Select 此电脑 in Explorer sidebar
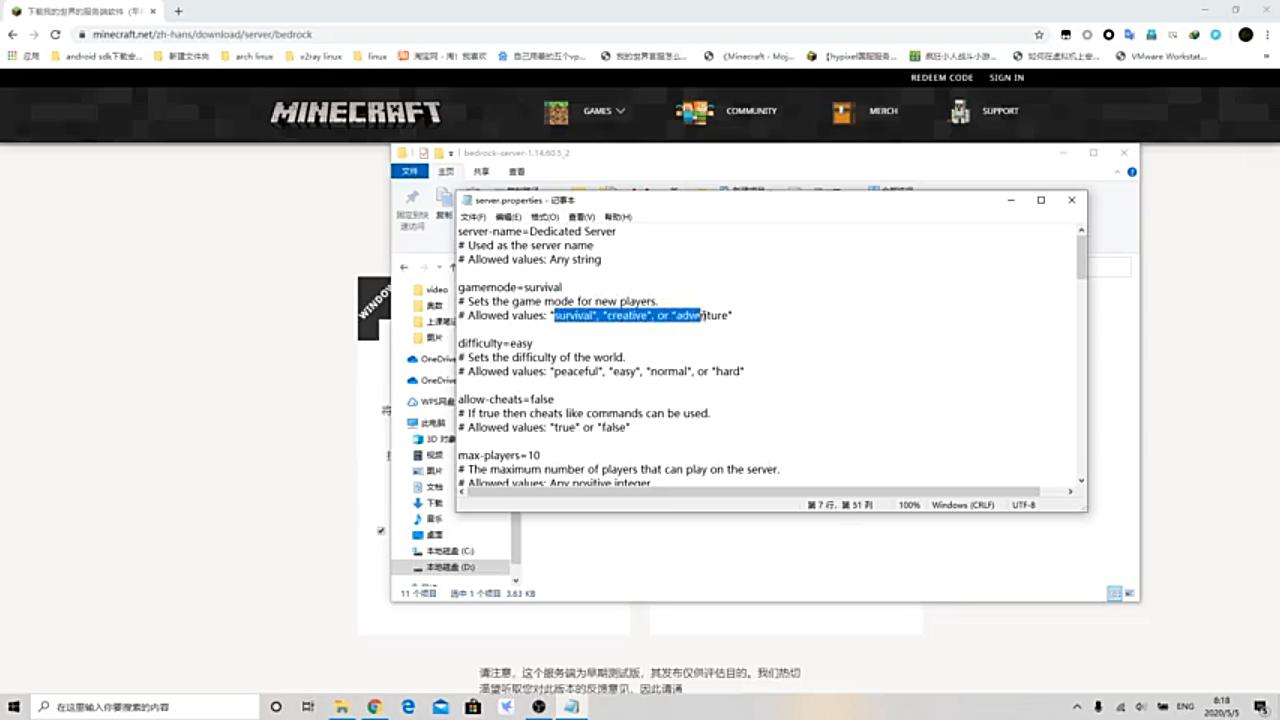This screenshot has width=1280, height=720. (427, 423)
